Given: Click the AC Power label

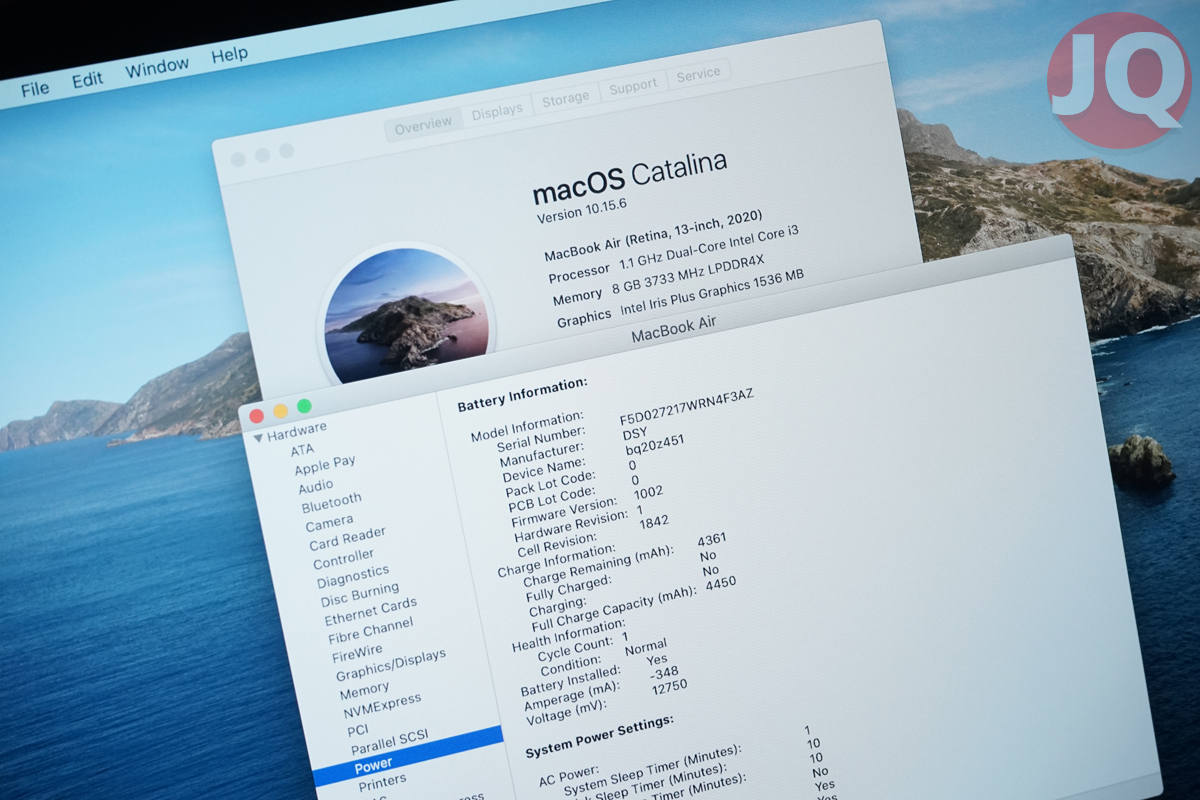Looking at the screenshot, I should [568, 773].
